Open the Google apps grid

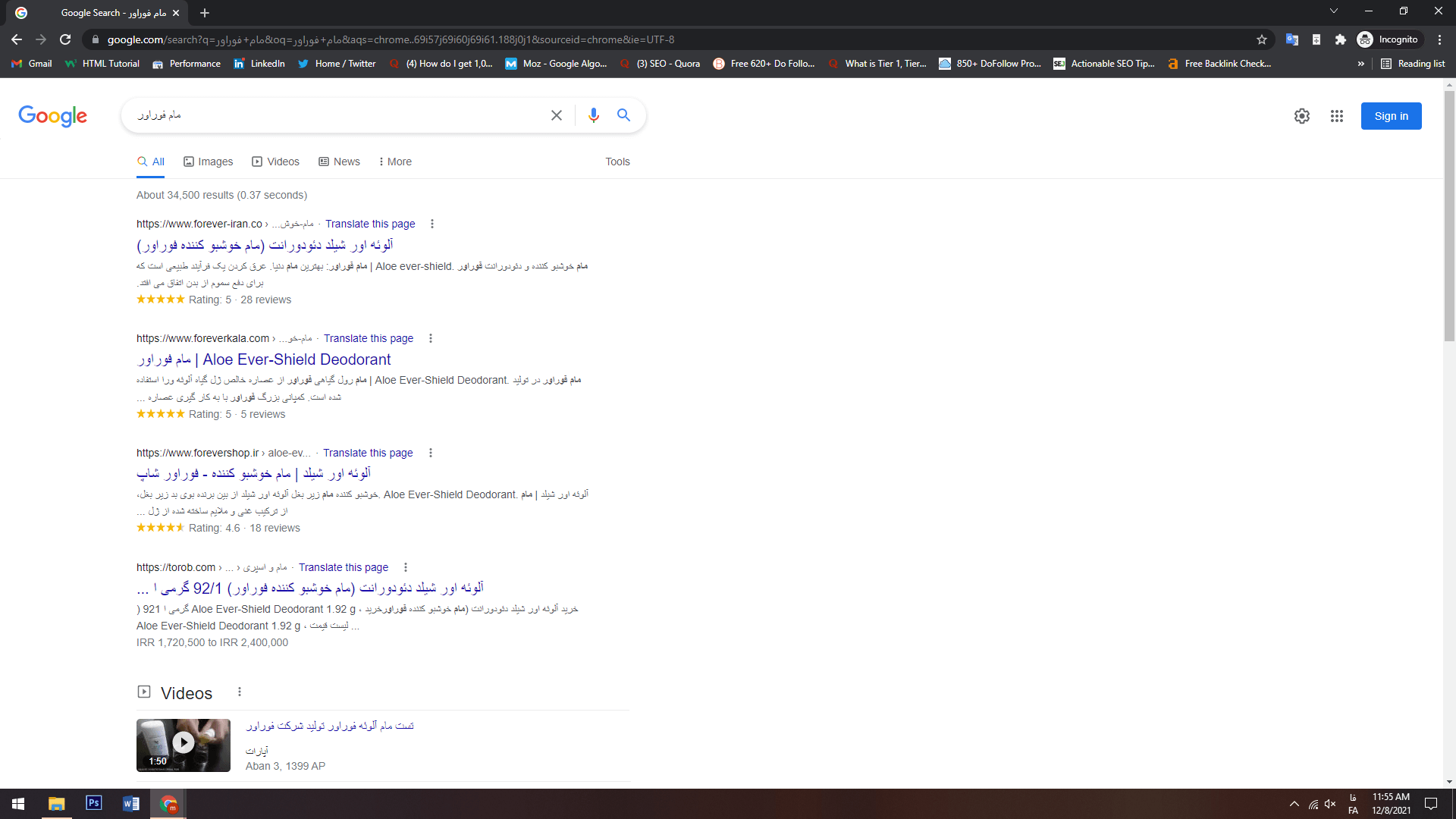[1336, 116]
